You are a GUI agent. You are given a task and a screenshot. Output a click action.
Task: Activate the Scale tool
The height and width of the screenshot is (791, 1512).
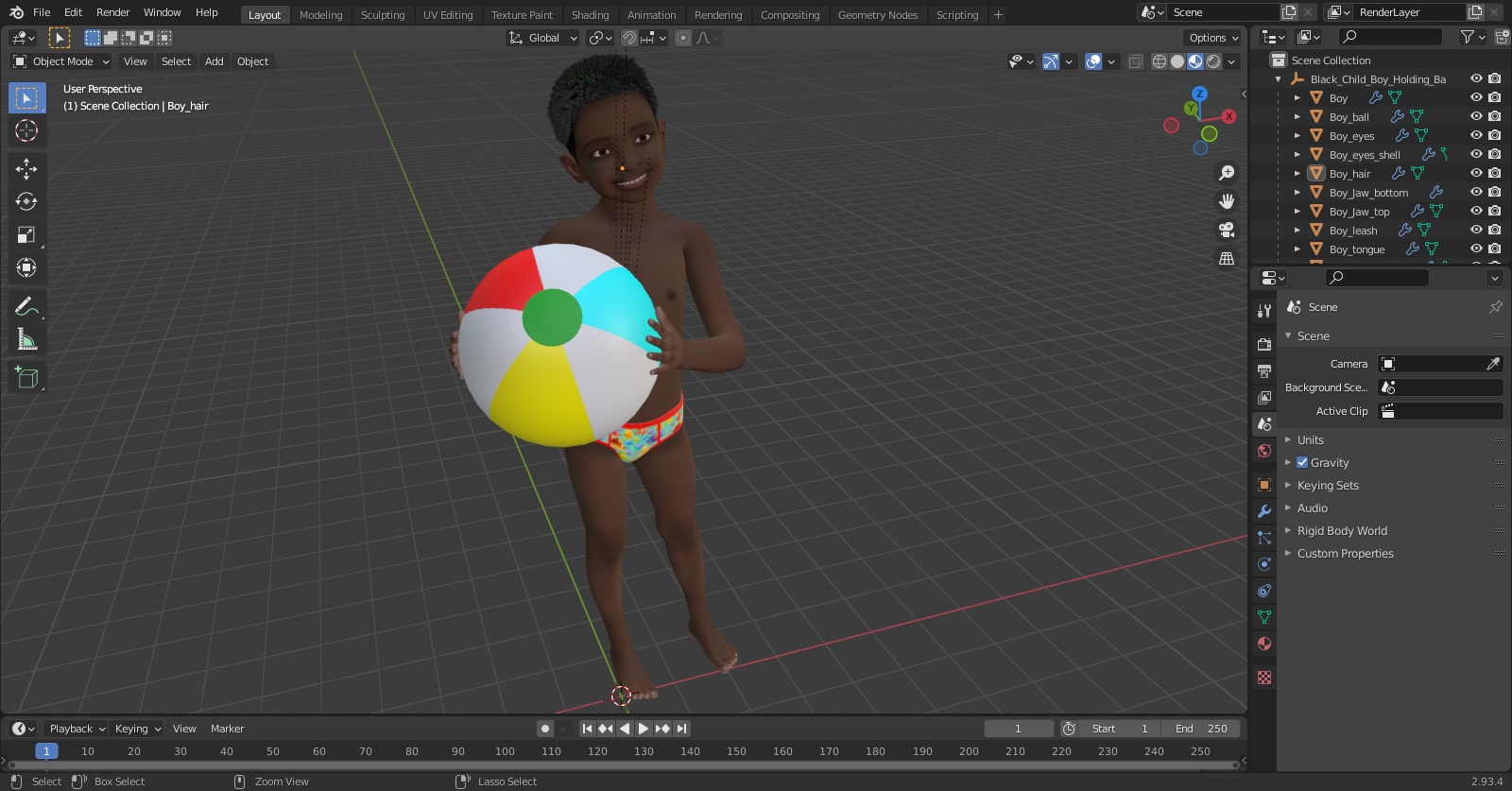tap(26, 235)
